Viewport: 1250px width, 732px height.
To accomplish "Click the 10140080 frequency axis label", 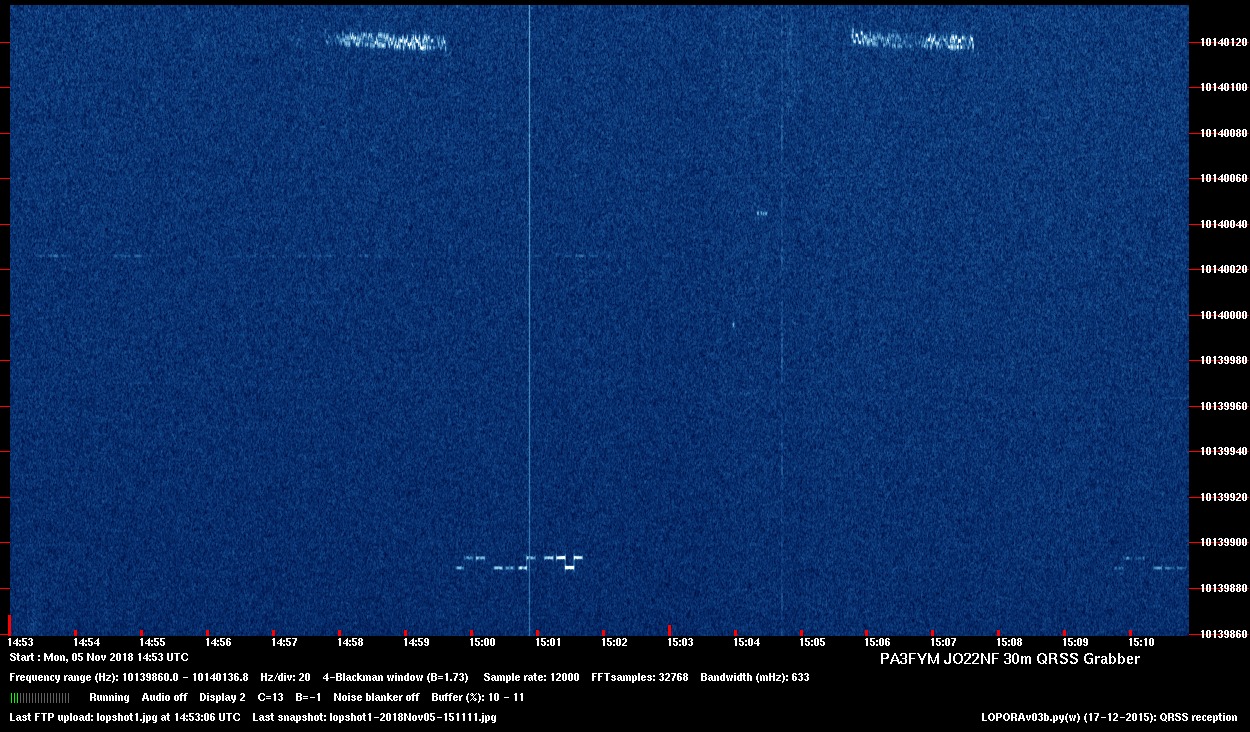I will point(1223,133).
